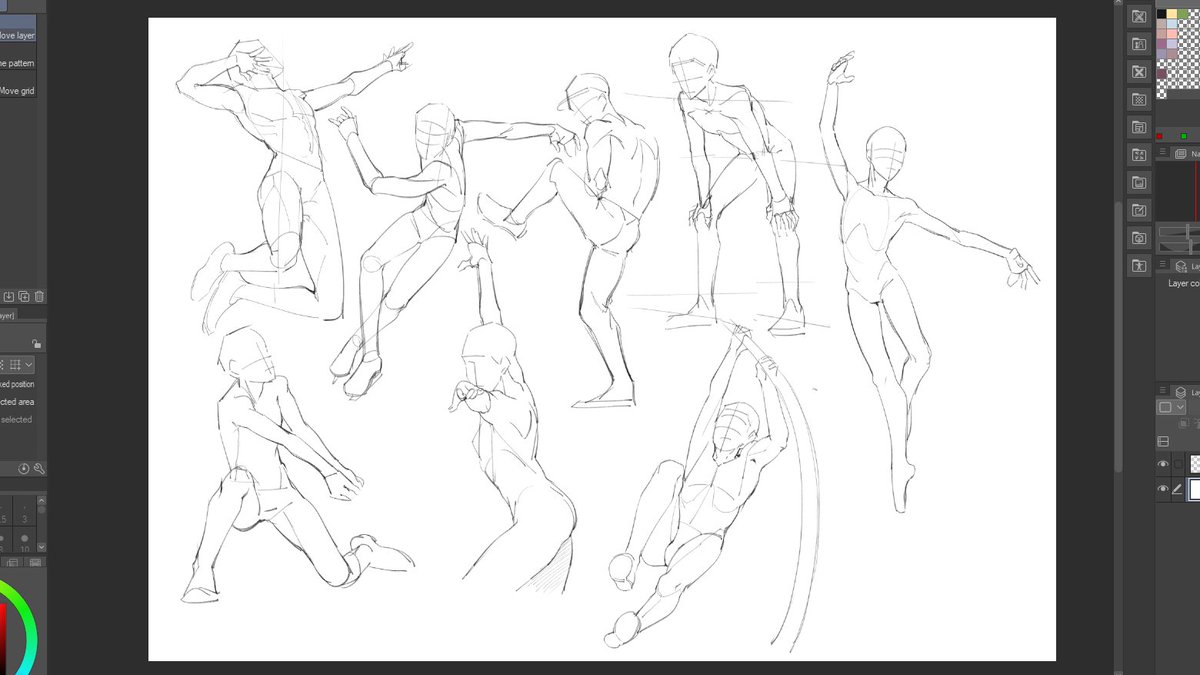Screen dimensions: 1200x675
Task: Open the layer blending mode dropdown
Action: click(x=1171, y=407)
